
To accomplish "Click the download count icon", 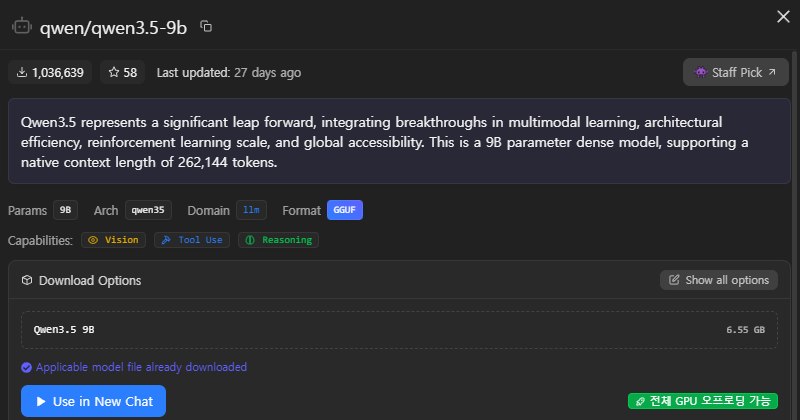I will [x=22, y=72].
